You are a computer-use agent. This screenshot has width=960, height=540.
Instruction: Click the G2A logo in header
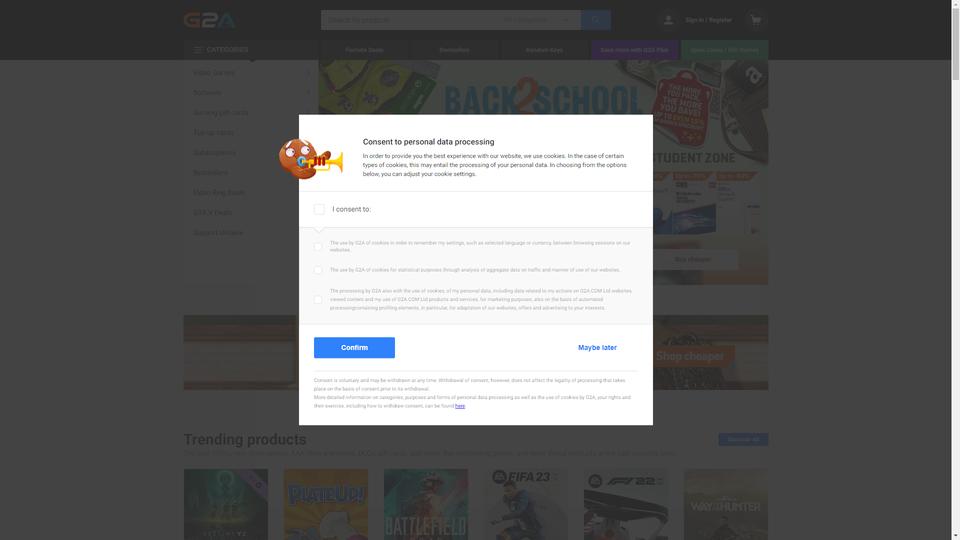click(209, 20)
